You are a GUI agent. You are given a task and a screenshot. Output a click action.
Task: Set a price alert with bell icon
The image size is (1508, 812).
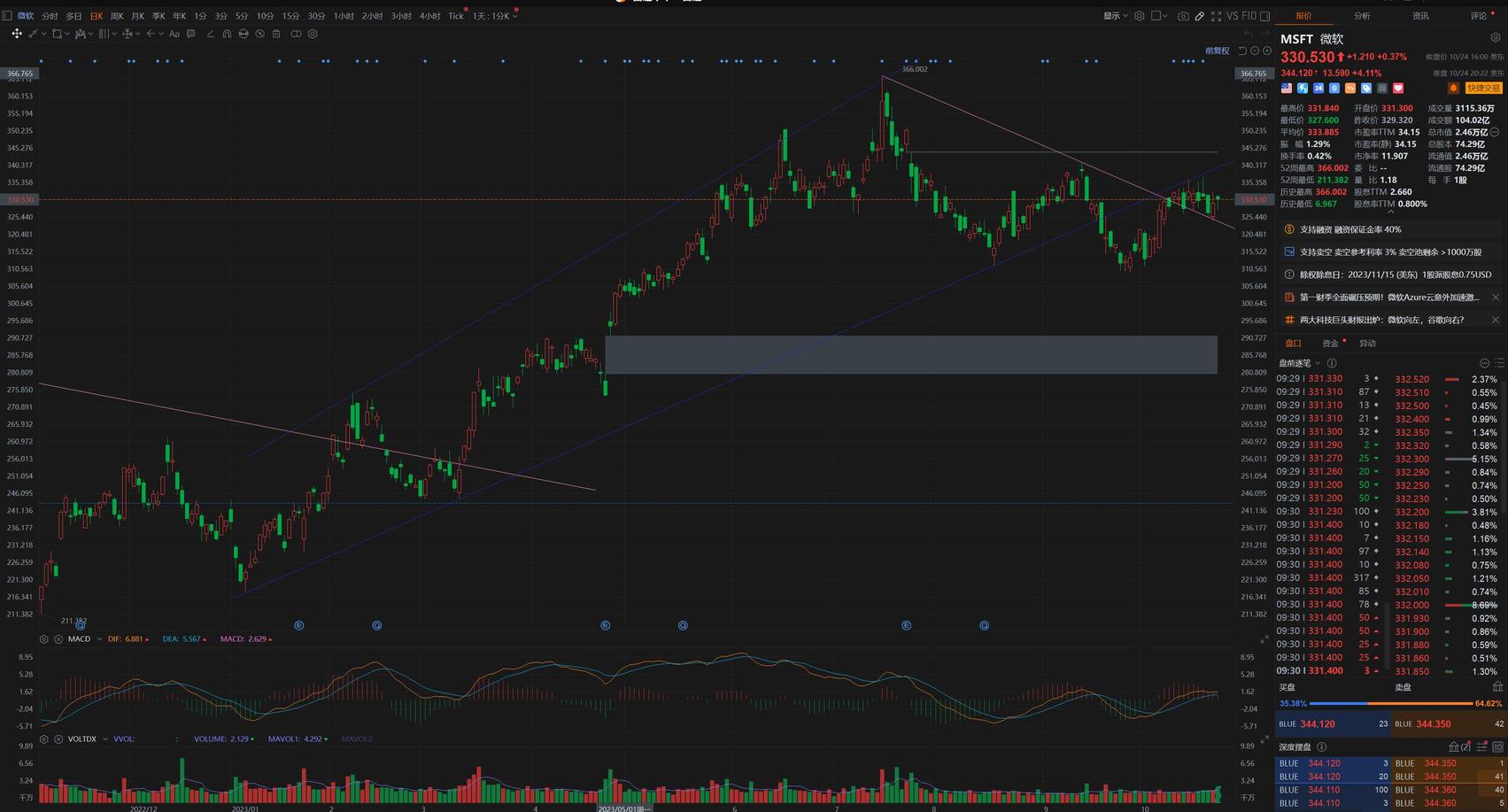pyautogui.click(x=1453, y=89)
